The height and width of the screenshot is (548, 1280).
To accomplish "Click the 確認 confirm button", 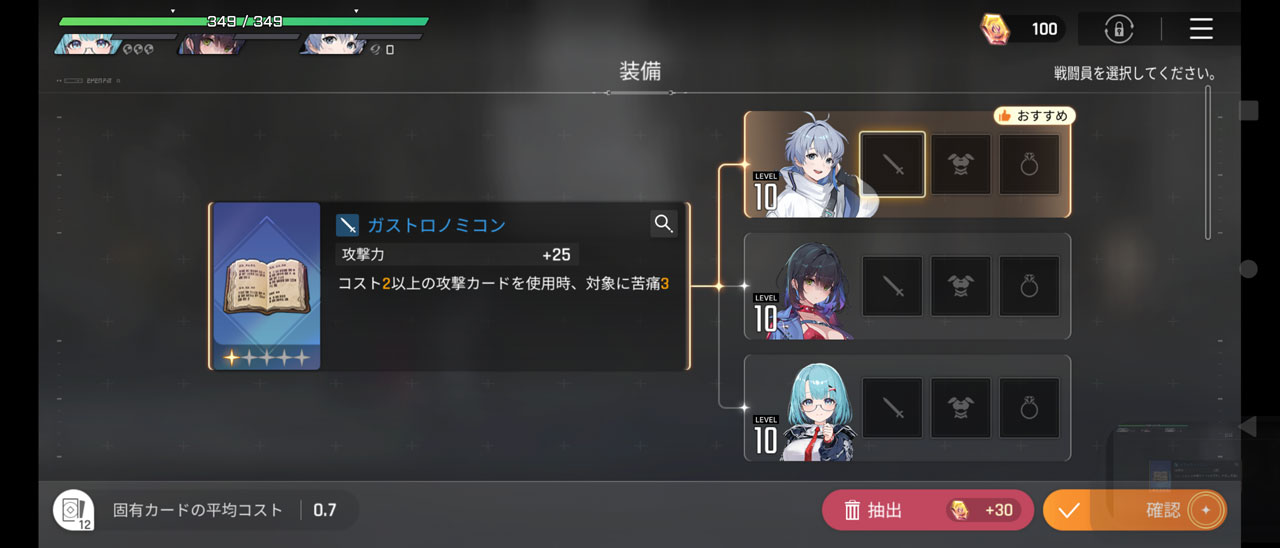I will 1135,510.
